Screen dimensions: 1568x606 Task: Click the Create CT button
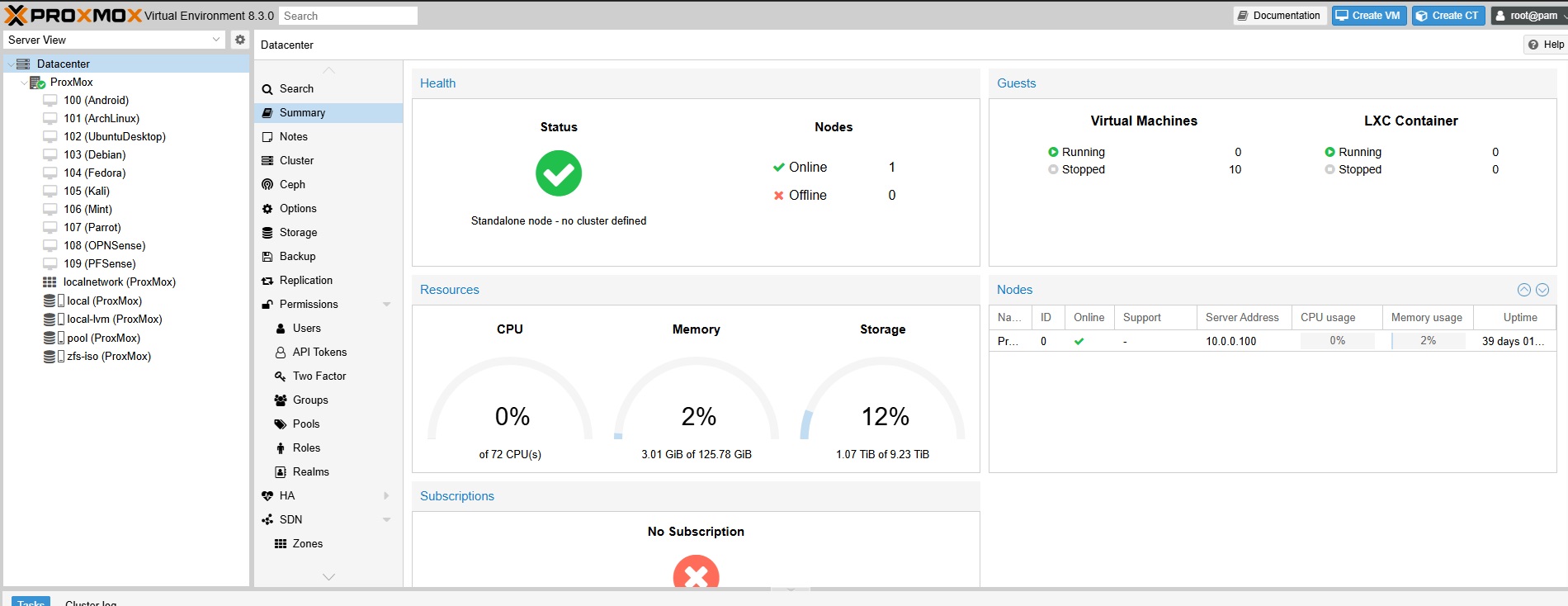coord(1448,16)
